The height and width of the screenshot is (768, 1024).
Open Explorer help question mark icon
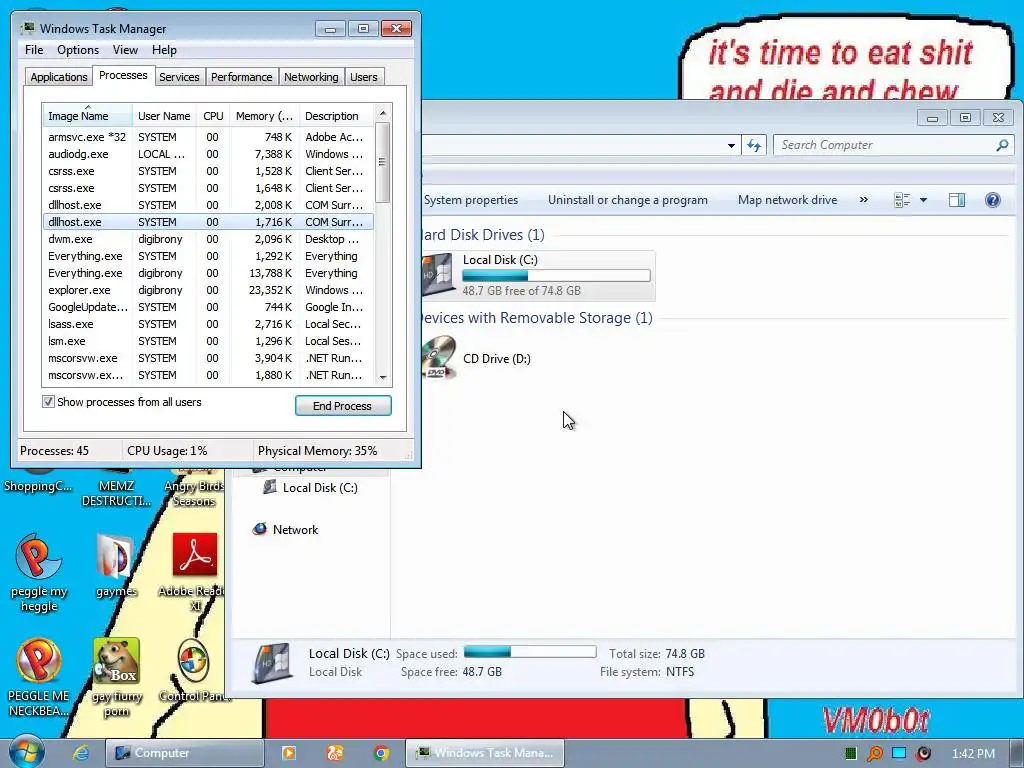pos(992,200)
